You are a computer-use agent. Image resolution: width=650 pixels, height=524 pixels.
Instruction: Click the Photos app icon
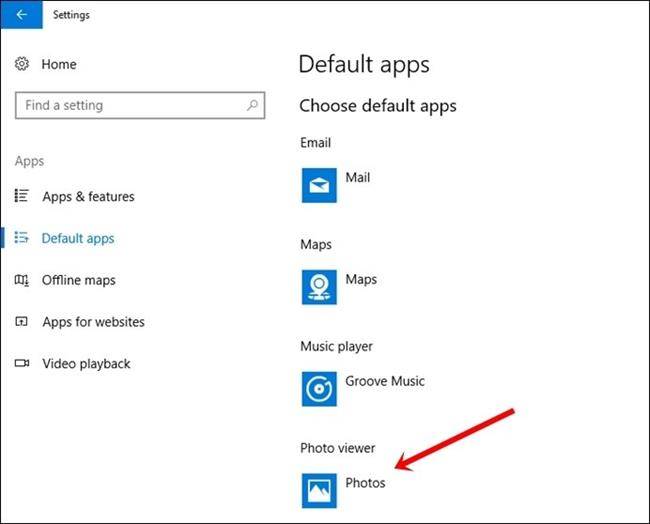click(x=319, y=491)
